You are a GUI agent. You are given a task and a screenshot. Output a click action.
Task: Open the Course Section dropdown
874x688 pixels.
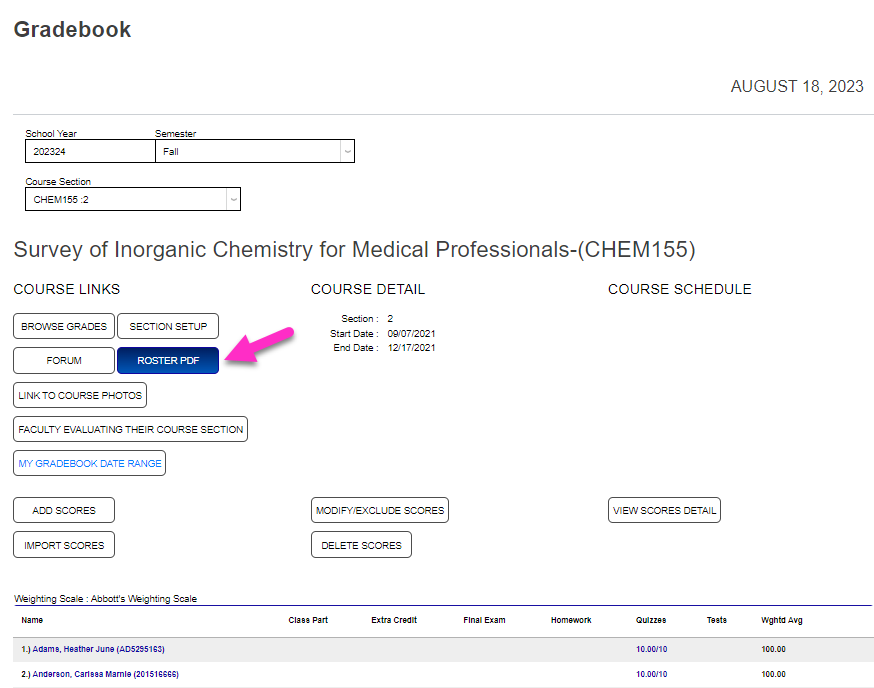[233, 199]
